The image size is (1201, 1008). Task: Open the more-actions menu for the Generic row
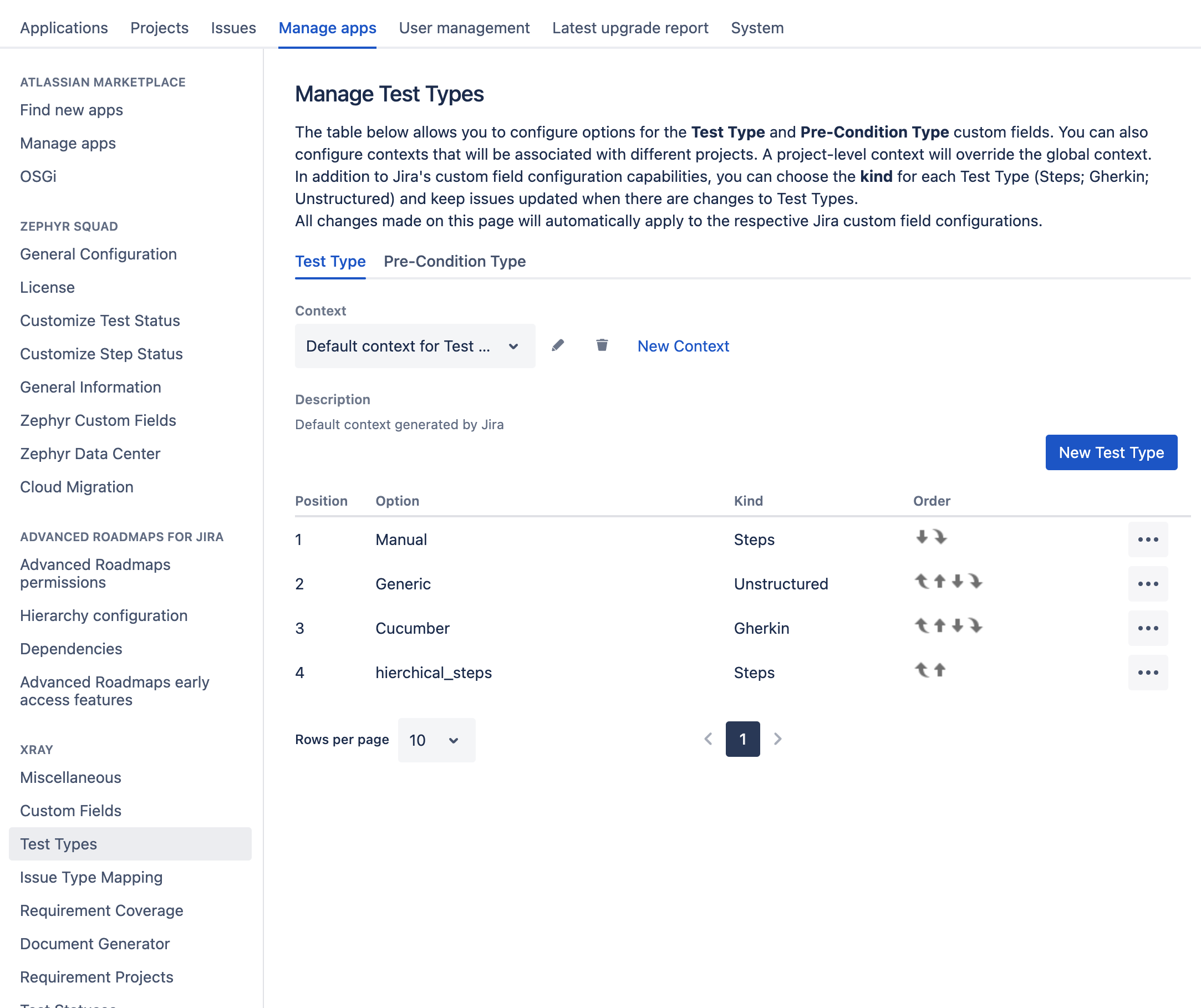(x=1147, y=584)
